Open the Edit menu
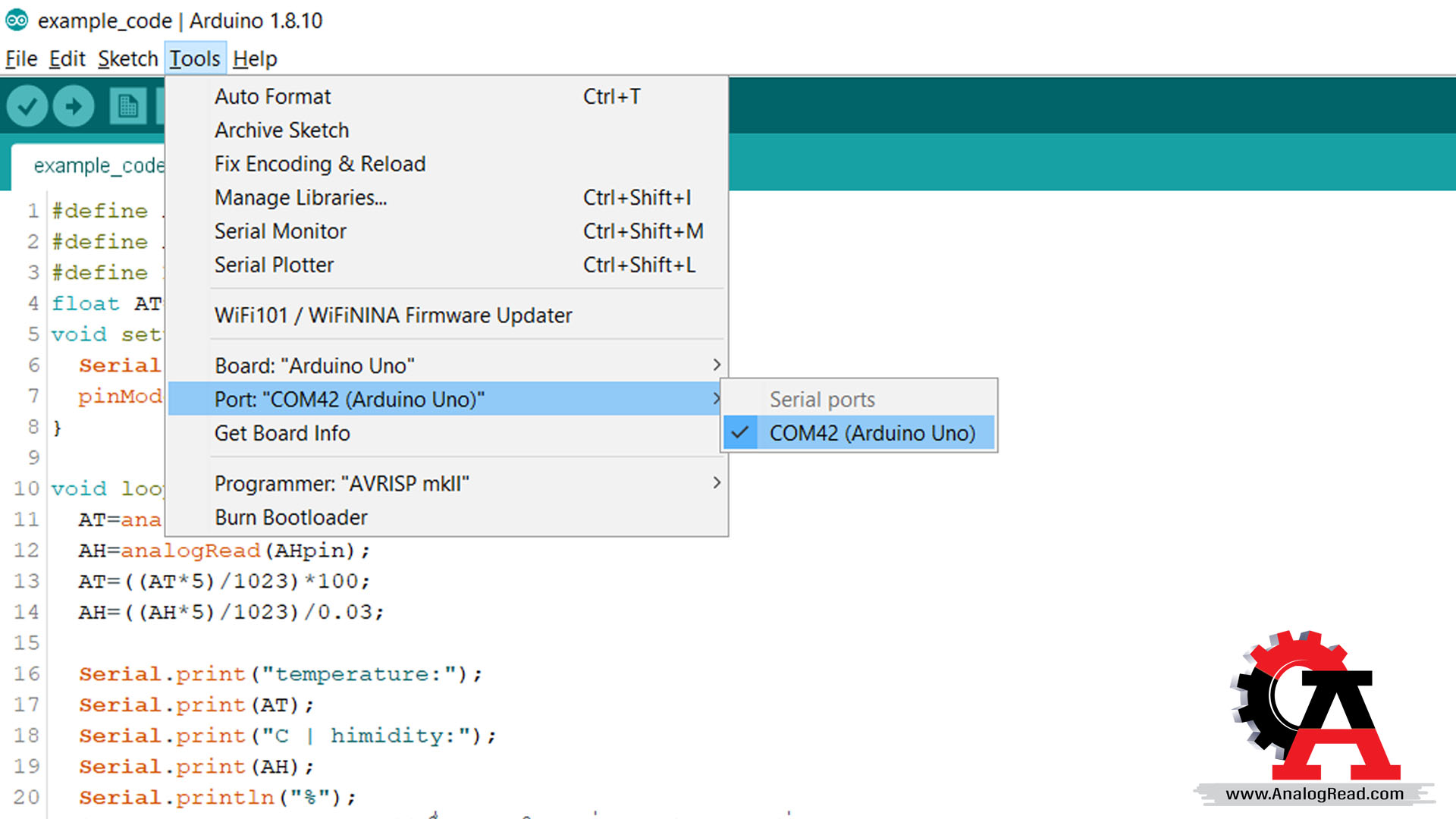 coord(67,58)
